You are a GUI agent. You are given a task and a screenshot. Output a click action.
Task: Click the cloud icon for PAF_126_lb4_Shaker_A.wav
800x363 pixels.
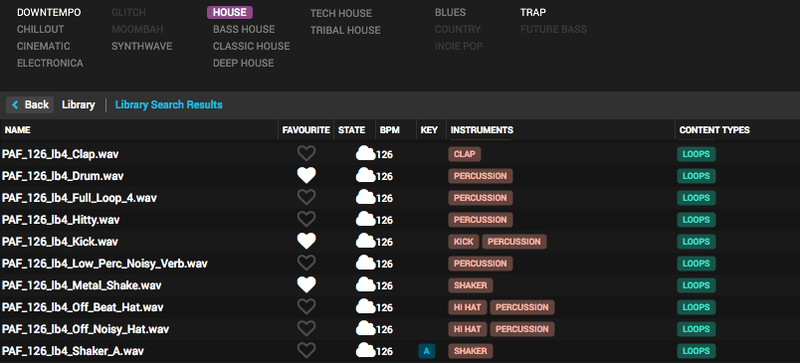tap(365, 351)
